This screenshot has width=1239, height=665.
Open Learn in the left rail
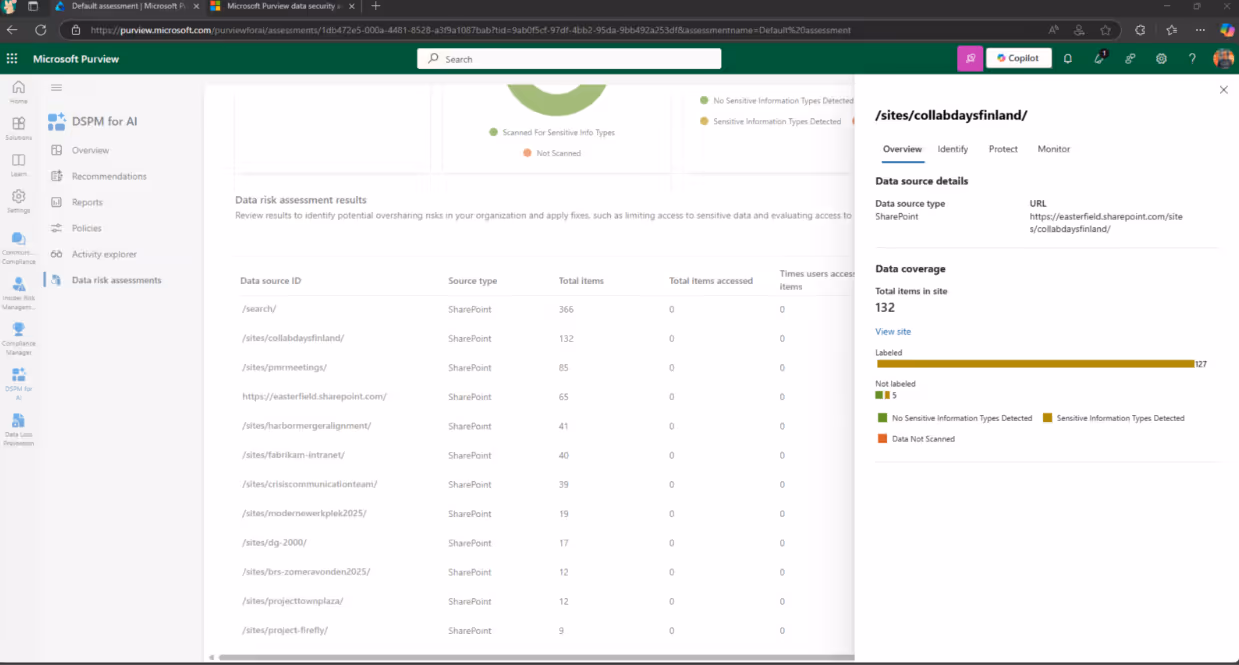[x=18, y=165]
